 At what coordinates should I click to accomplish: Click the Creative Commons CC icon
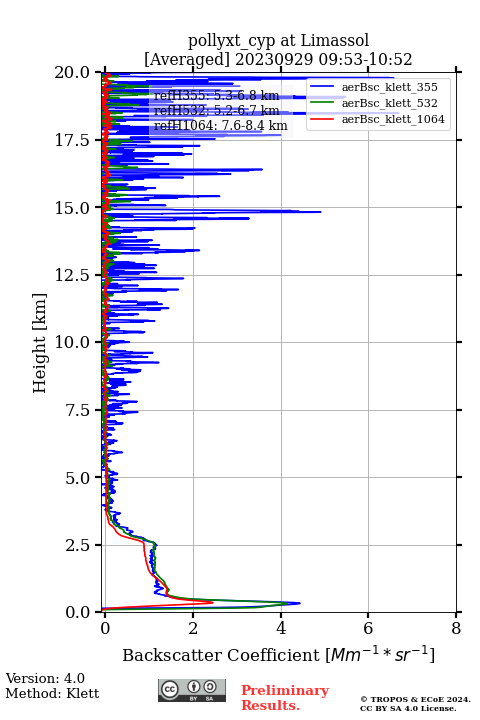tap(169, 689)
